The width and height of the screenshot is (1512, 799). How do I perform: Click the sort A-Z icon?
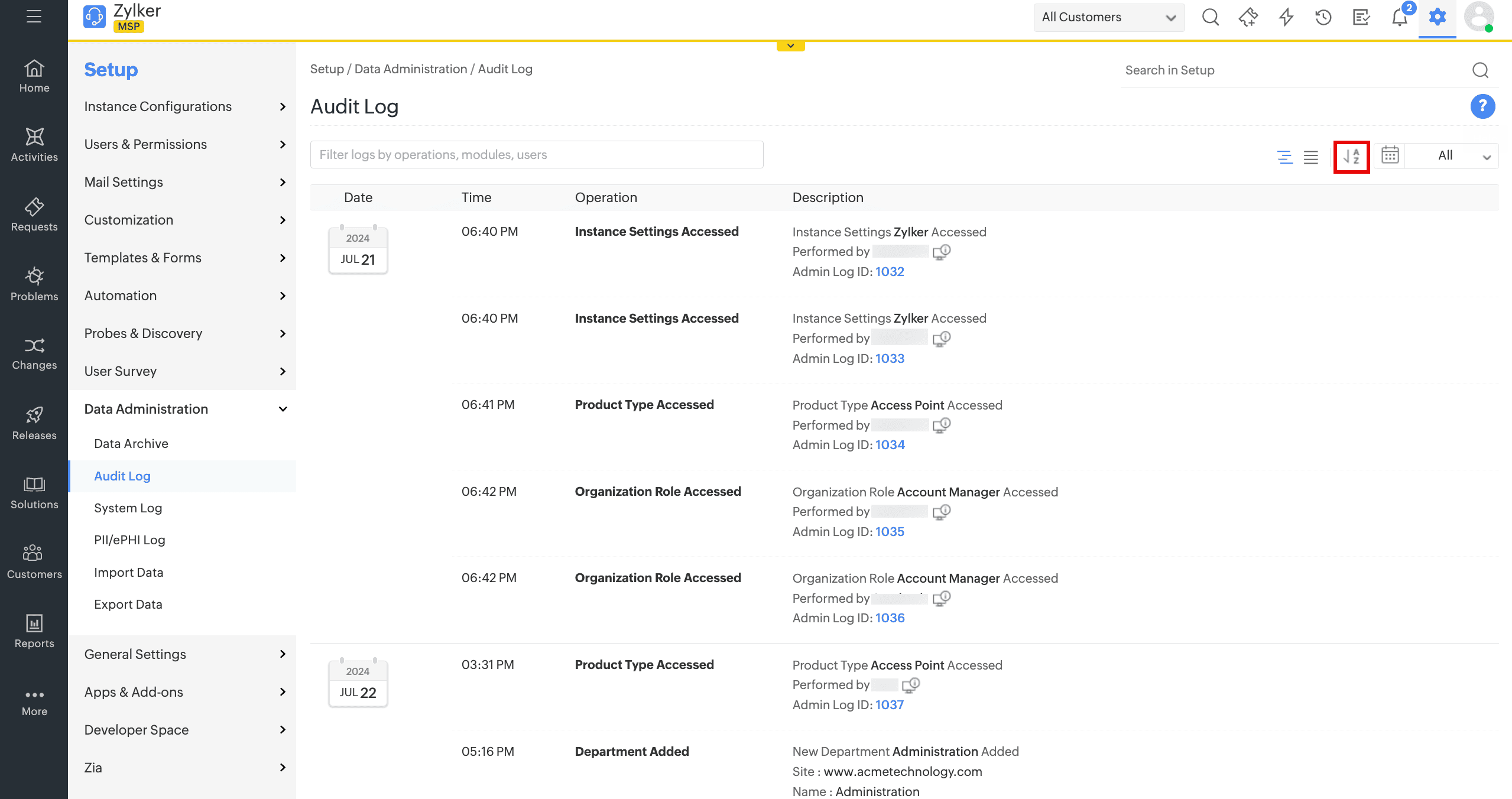(1351, 157)
